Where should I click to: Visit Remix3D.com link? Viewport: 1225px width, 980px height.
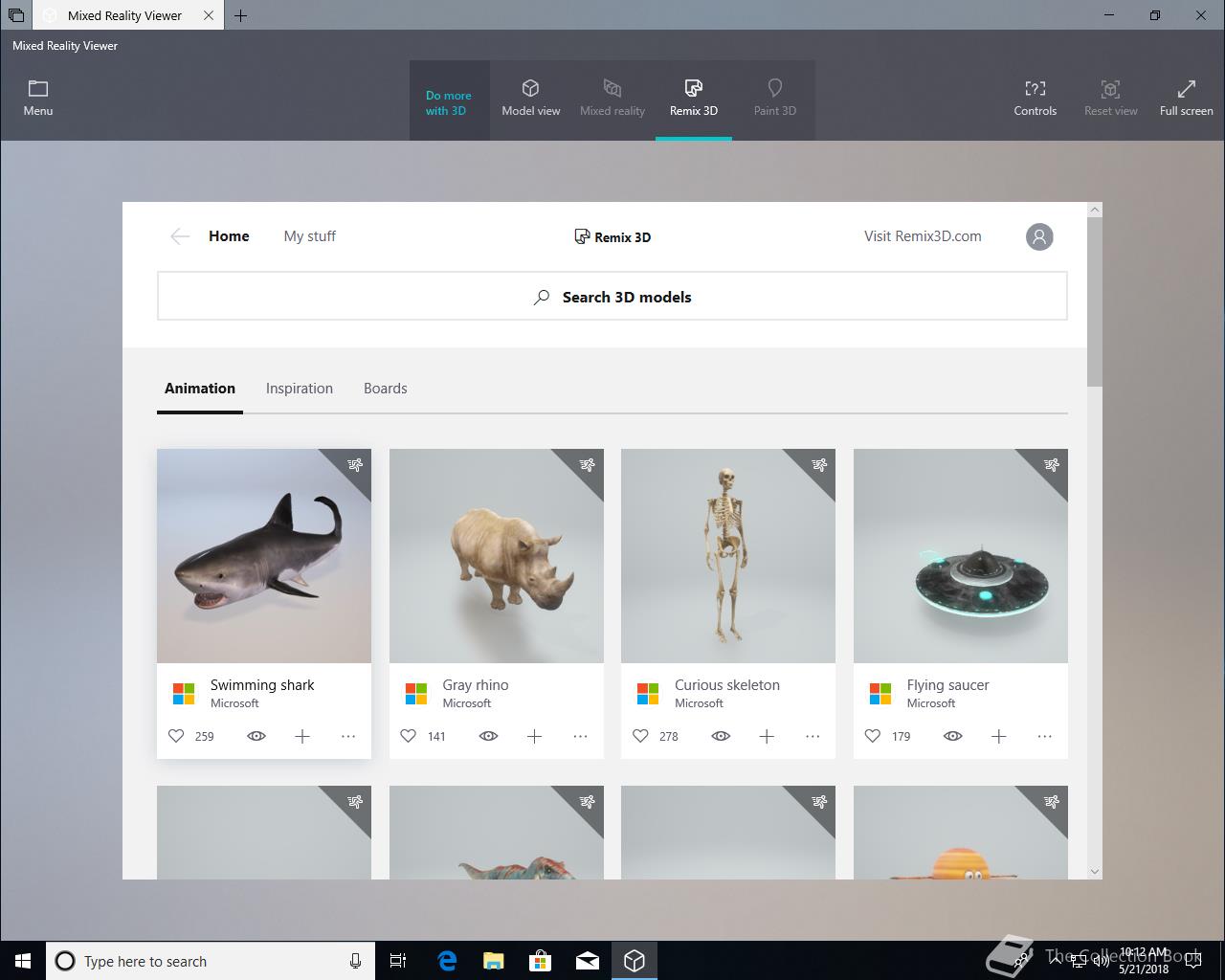923,236
